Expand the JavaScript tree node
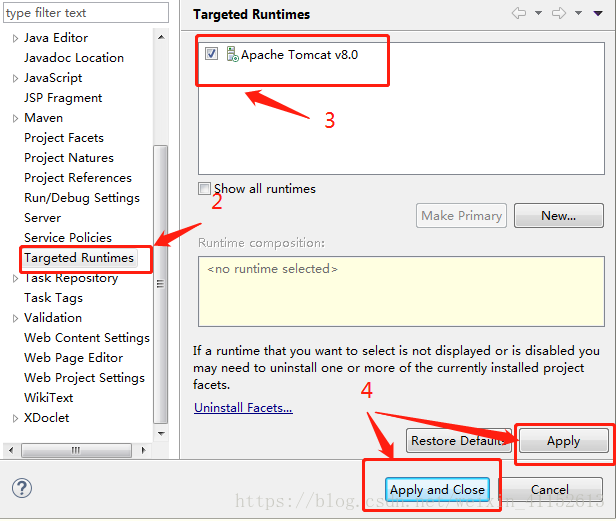Screen dimensions: 616x521 [15, 78]
